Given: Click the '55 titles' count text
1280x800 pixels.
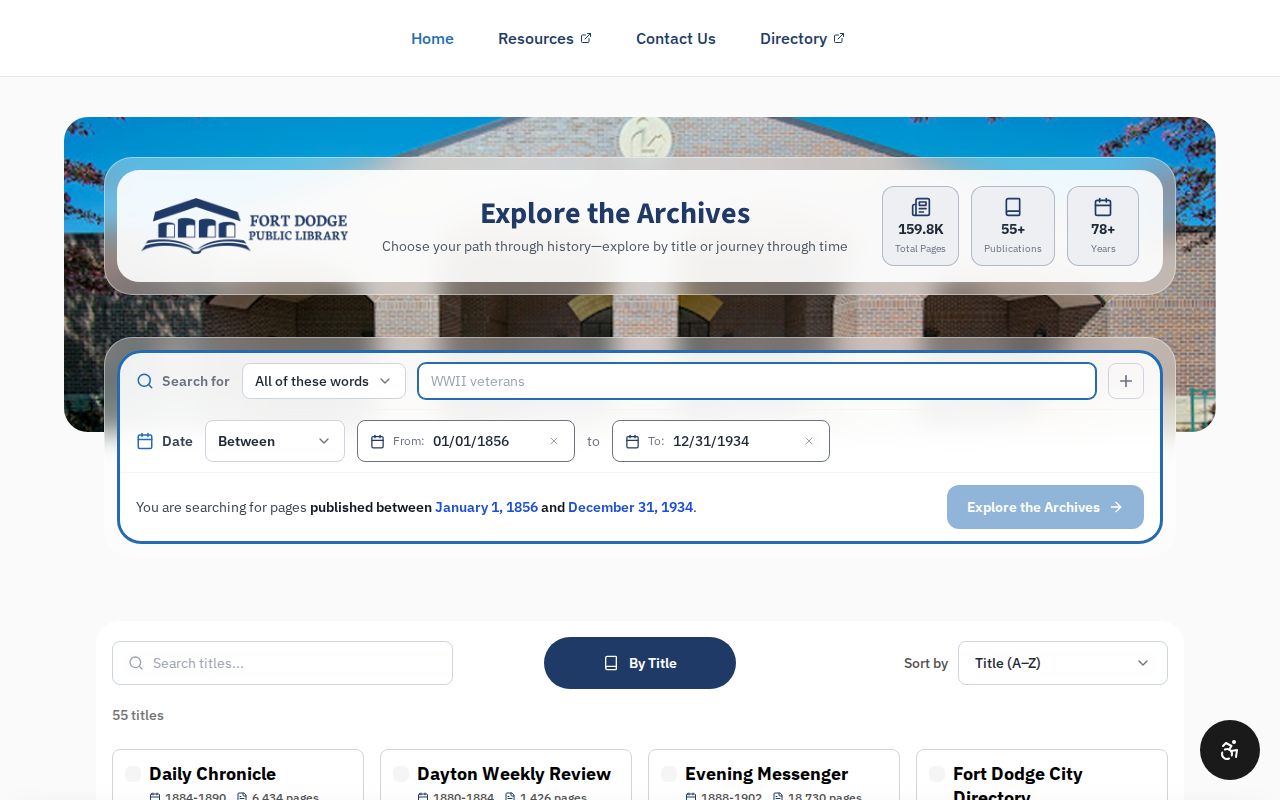Looking at the screenshot, I should [138, 715].
